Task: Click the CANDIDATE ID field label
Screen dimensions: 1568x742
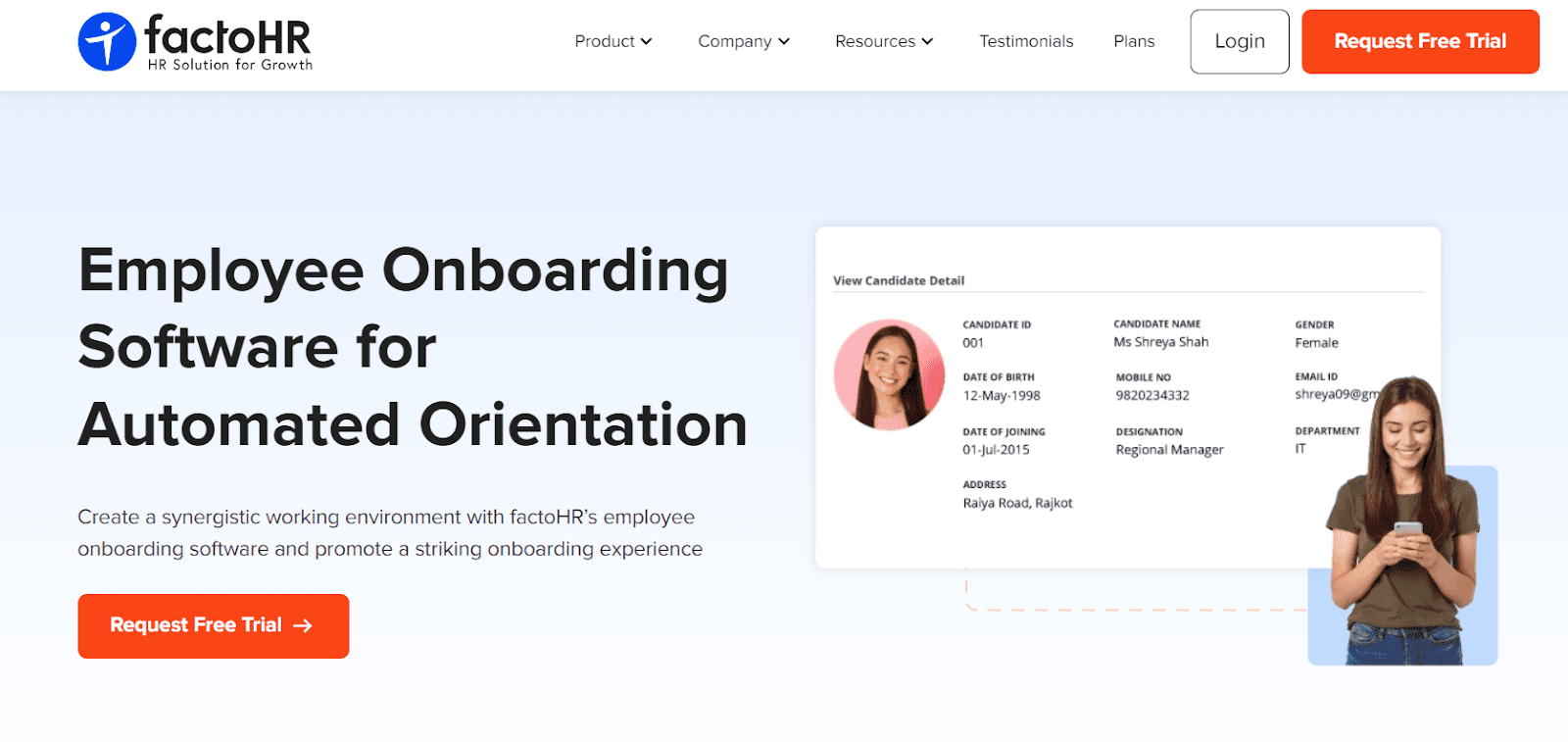Action: 997,324
